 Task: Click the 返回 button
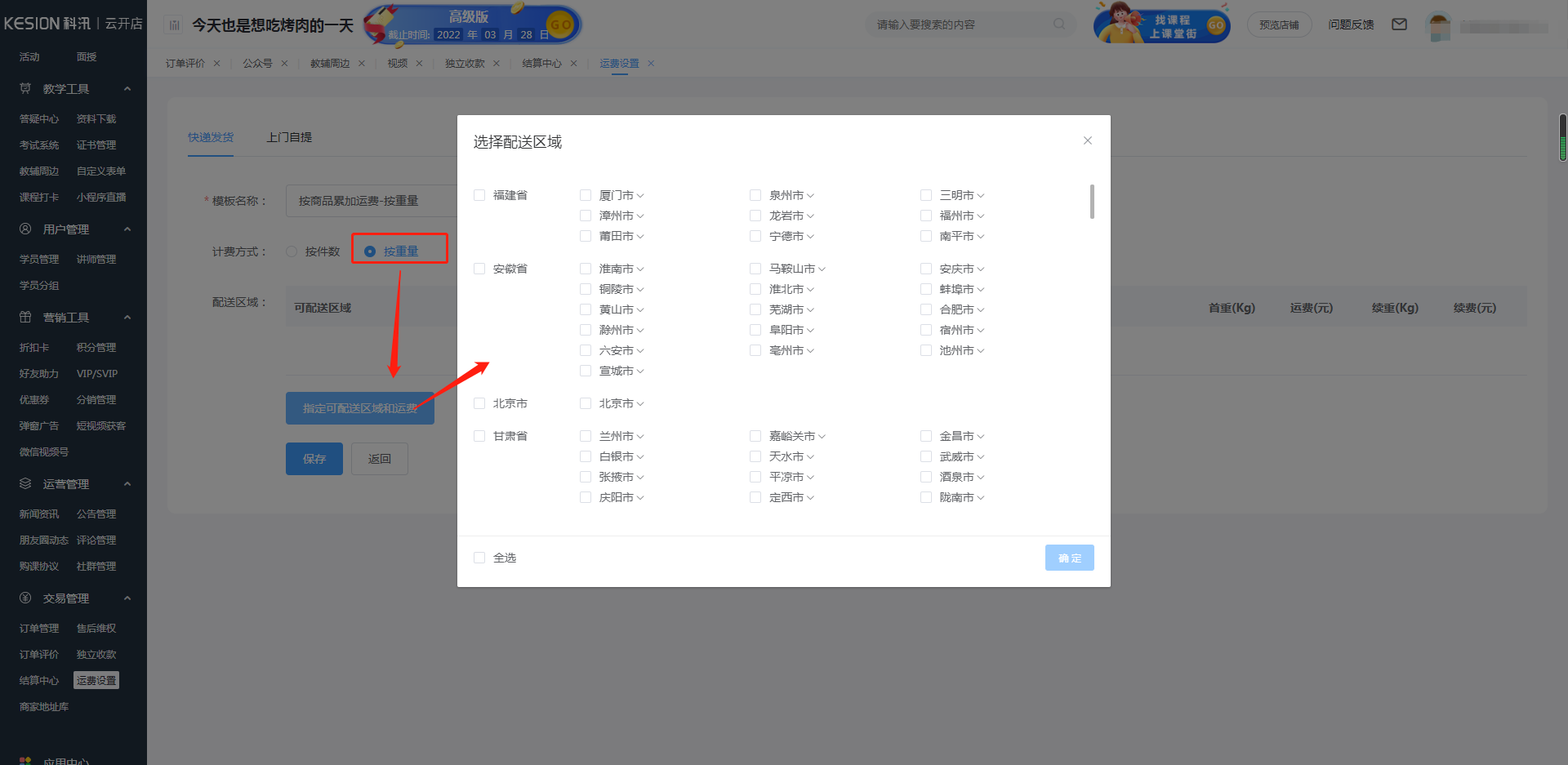pyautogui.click(x=380, y=459)
